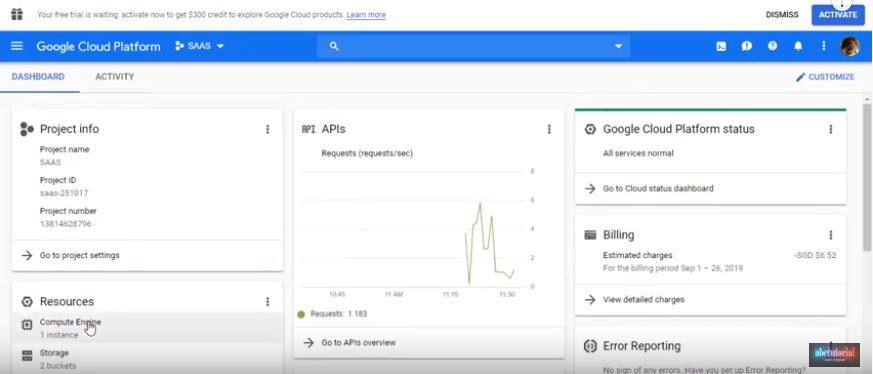
Task: Click the Error Reporting icon
Action: [x=590, y=346]
